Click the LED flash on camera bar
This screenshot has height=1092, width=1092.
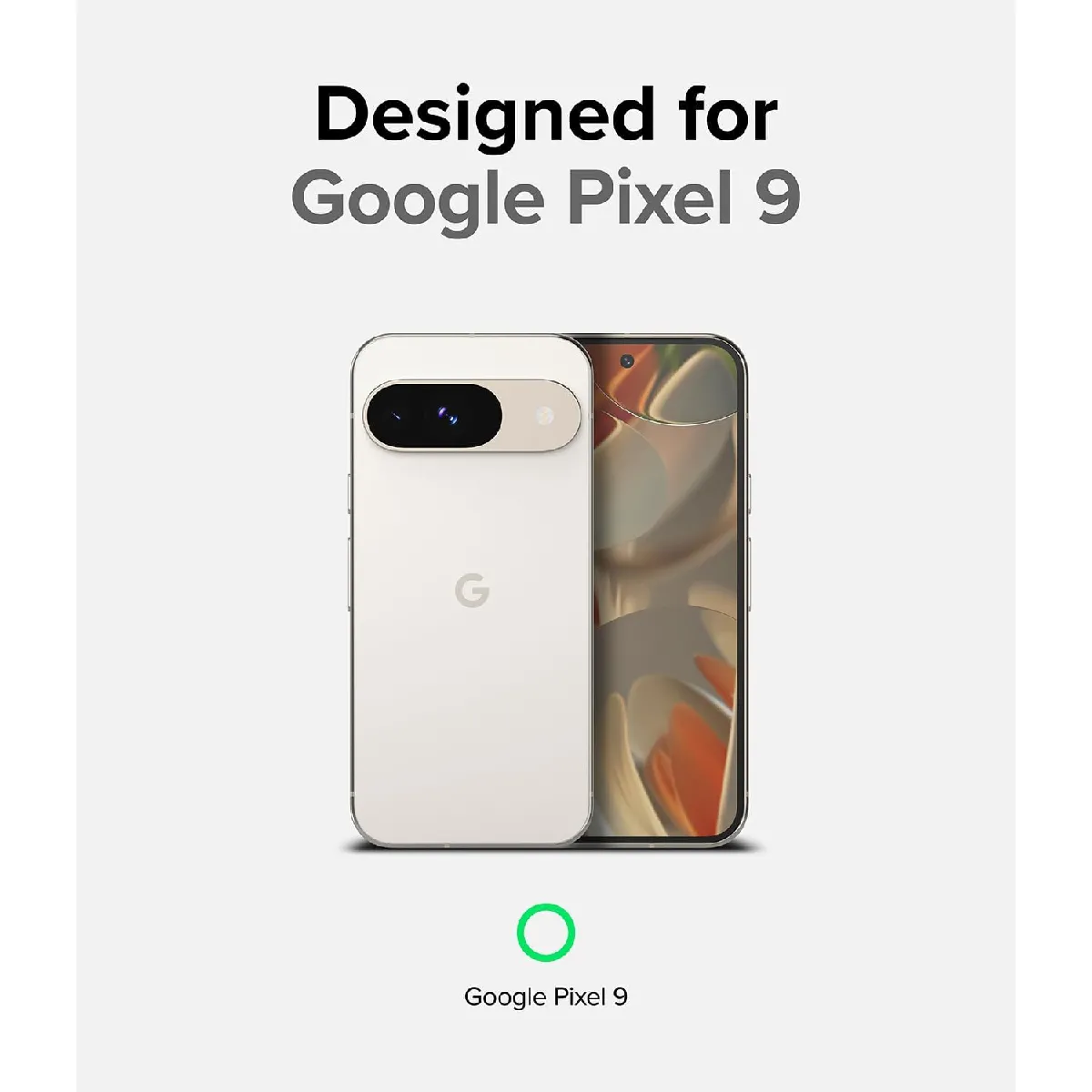(x=547, y=417)
